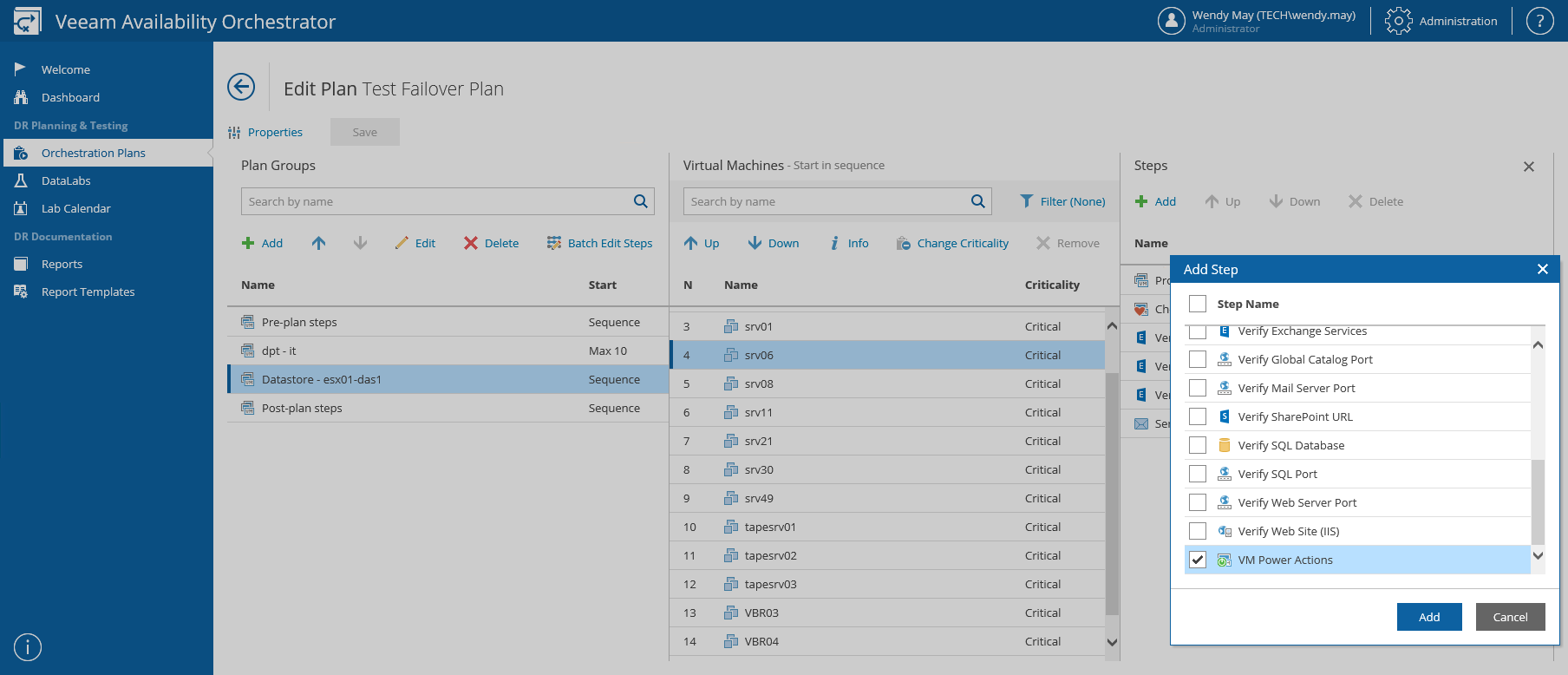Image resolution: width=1568 pixels, height=675 pixels.
Task: Check Verify Web Server Port step
Action: tap(1198, 502)
